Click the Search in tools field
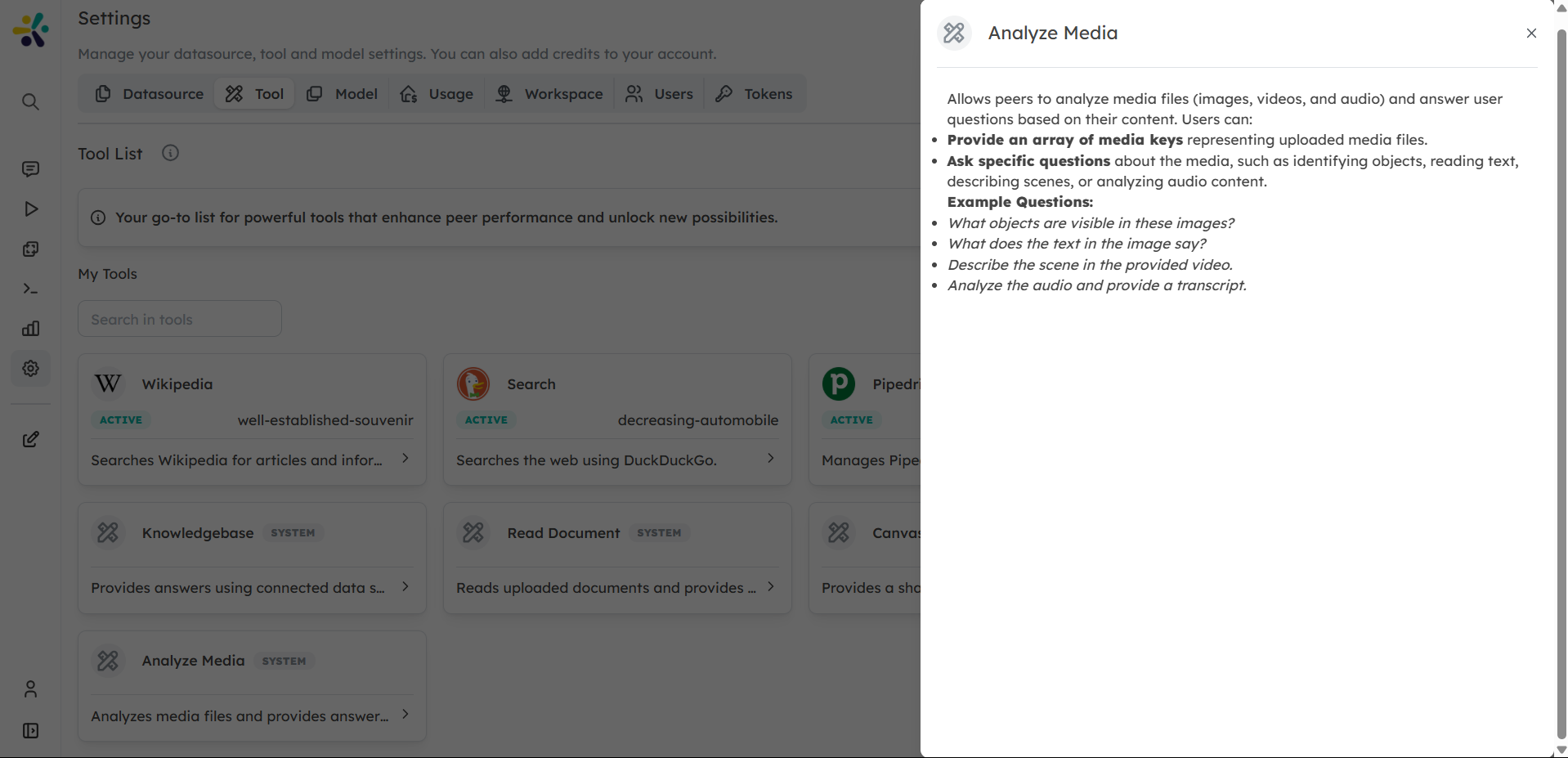This screenshot has height=758, width=1568. click(x=180, y=319)
